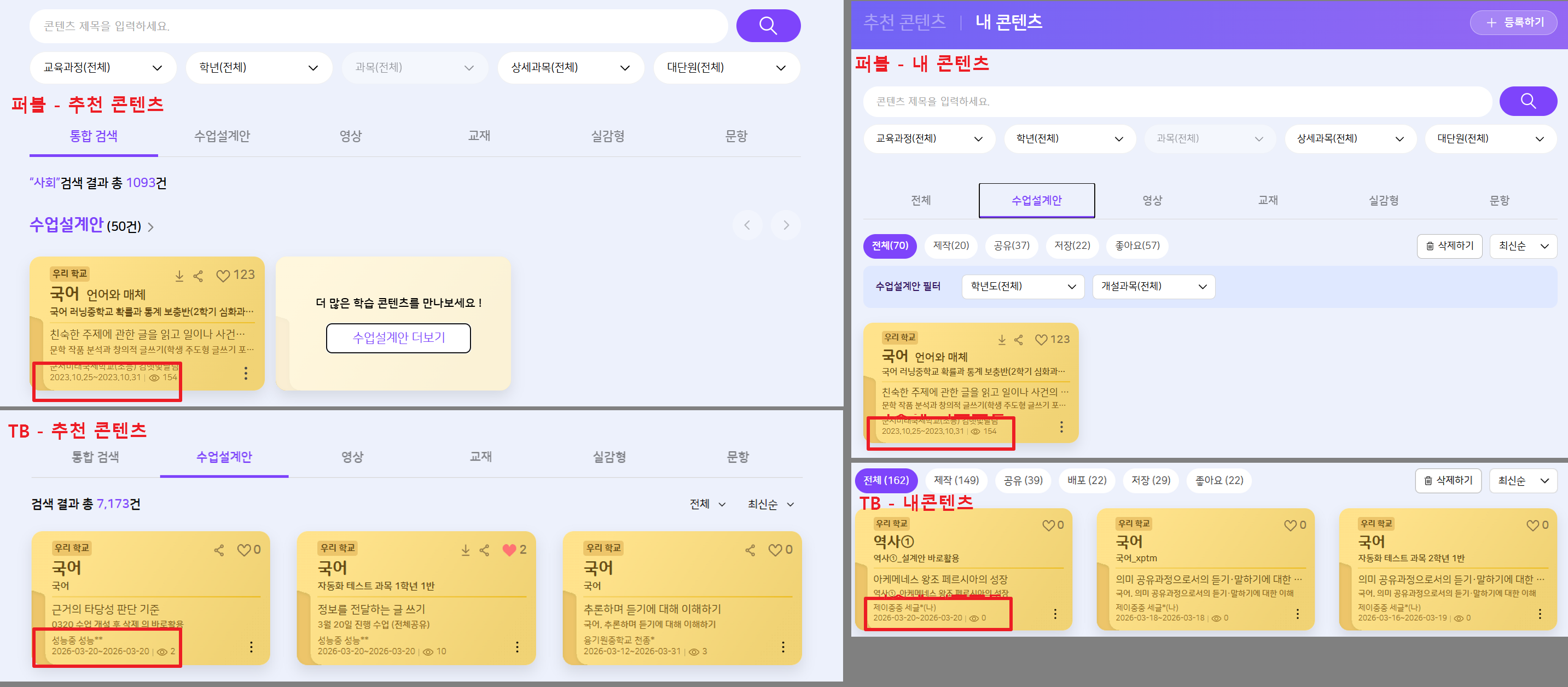The image size is (1568, 687).
Task: Click next arrow in 수업설계안(50건) carousel
Action: pyautogui.click(x=786, y=225)
